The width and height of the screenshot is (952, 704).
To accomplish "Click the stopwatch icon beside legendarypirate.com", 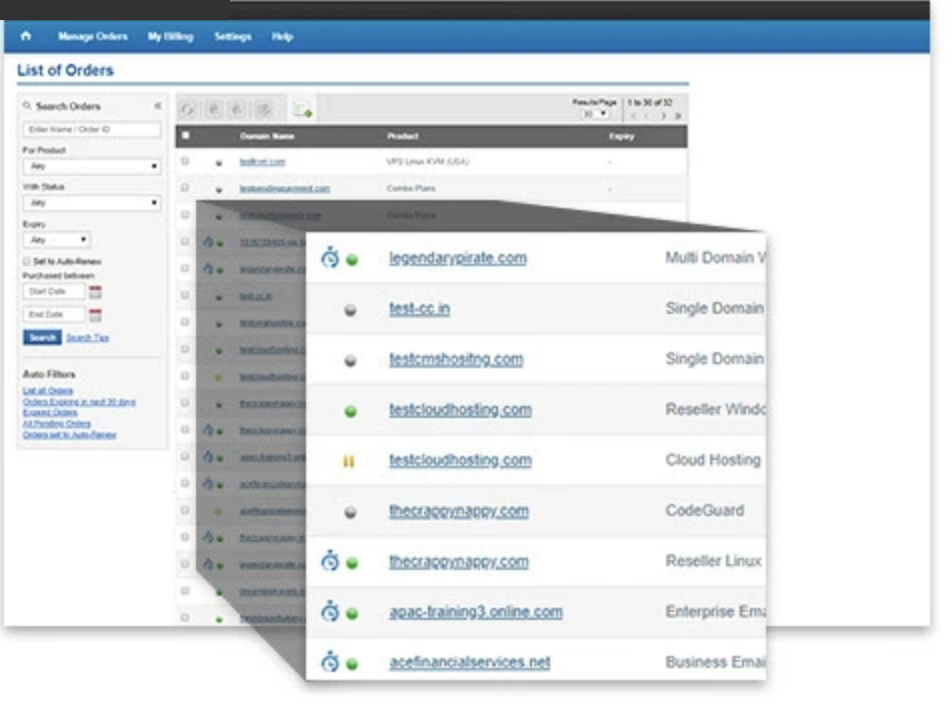I will click(x=330, y=257).
